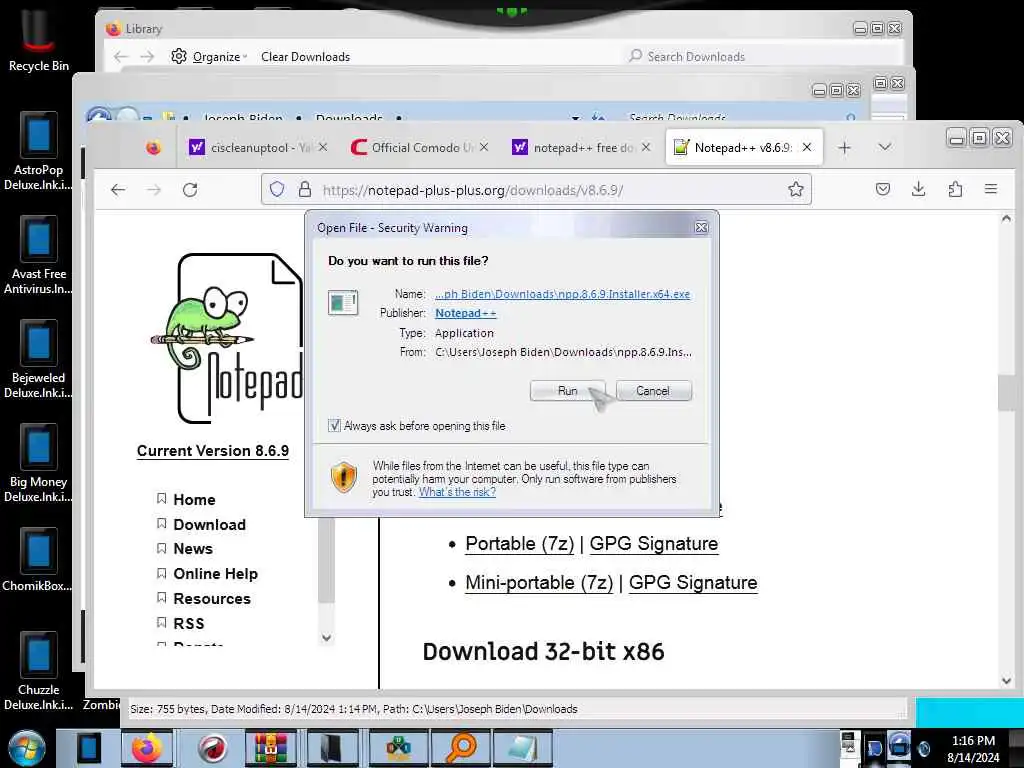Click the Library back arrow
The width and height of the screenshot is (1024, 768).
pyautogui.click(x=121, y=57)
